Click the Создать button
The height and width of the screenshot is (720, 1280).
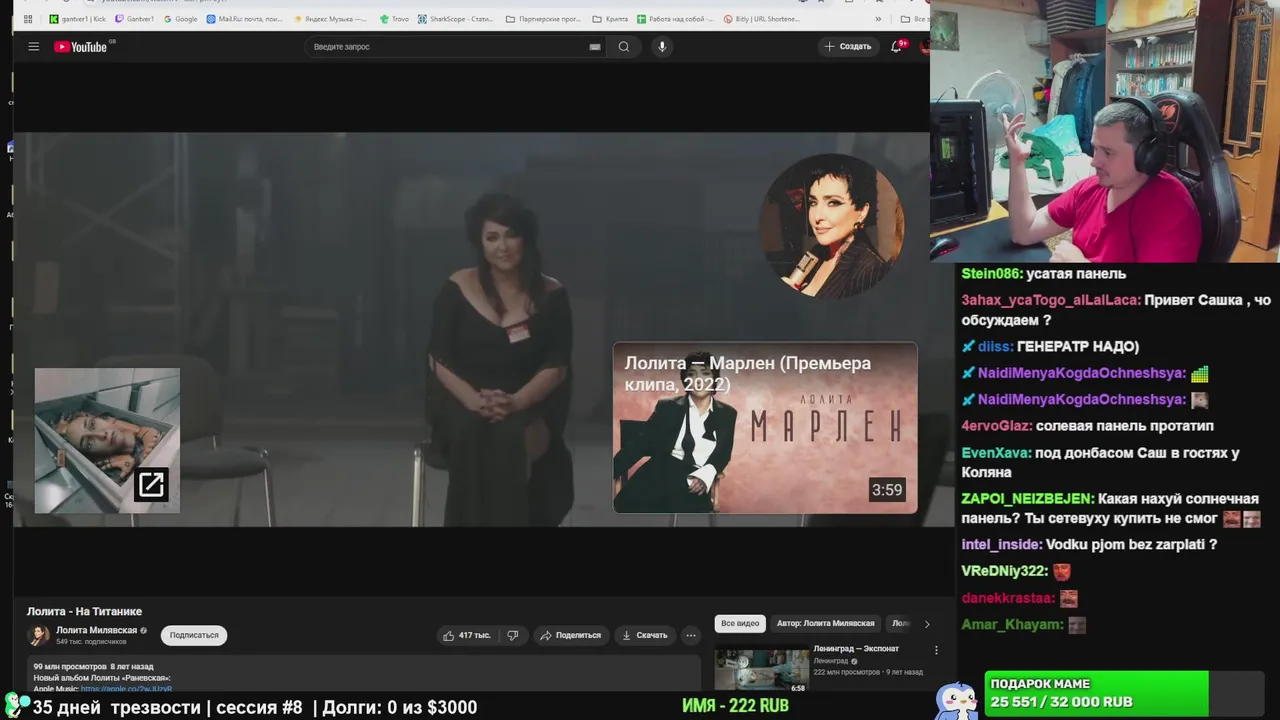[848, 46]
